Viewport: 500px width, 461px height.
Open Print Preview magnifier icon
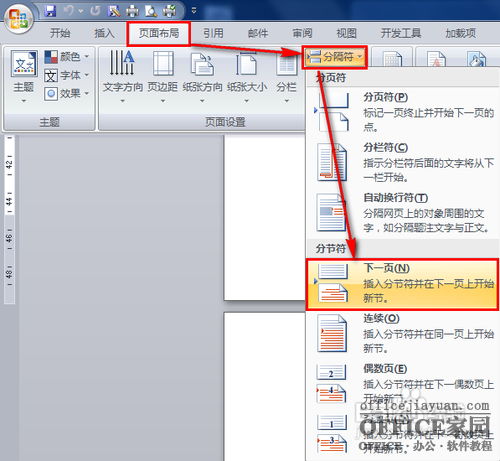151,11
